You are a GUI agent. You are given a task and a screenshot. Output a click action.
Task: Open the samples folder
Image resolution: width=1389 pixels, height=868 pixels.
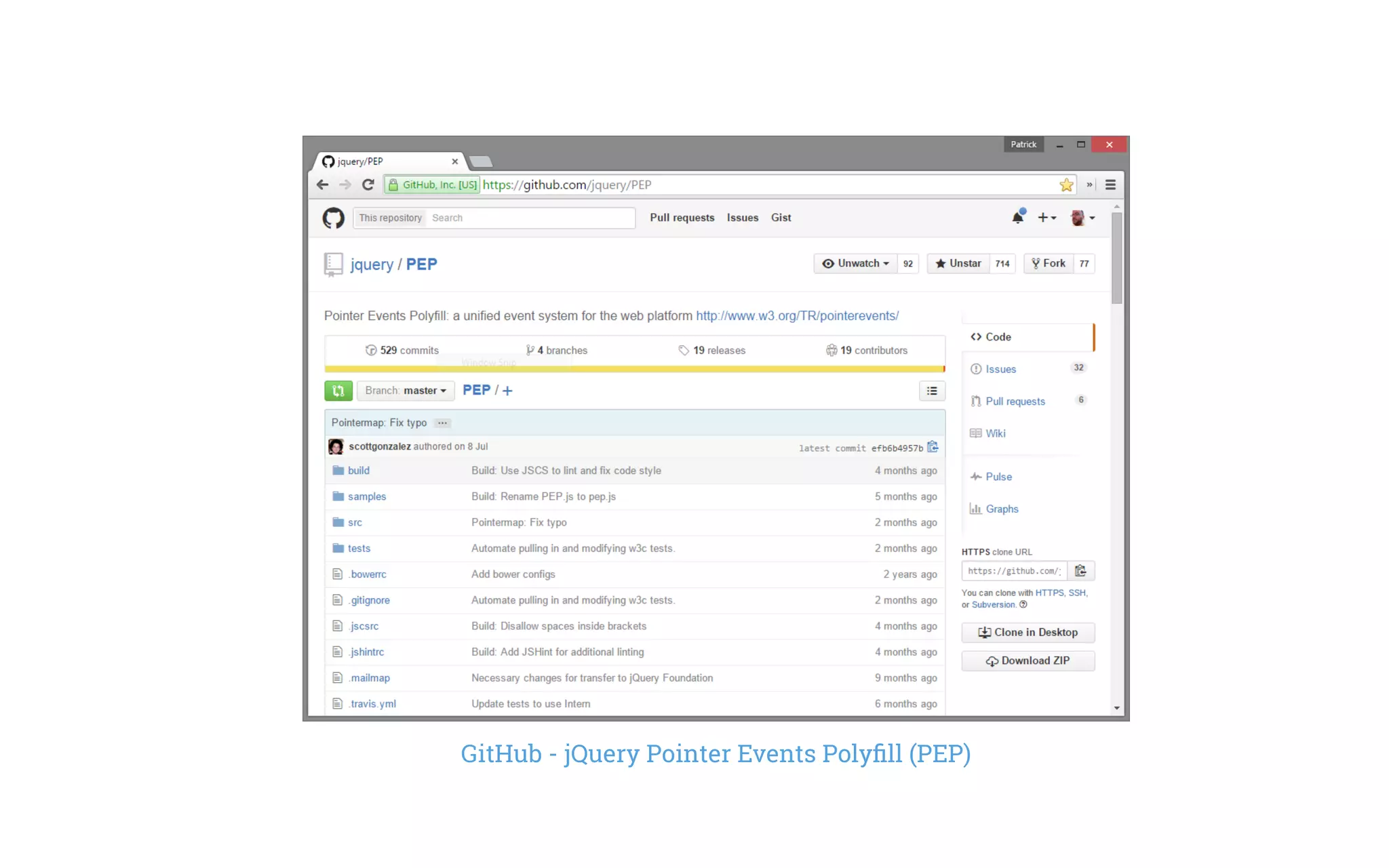coord(367,496)
